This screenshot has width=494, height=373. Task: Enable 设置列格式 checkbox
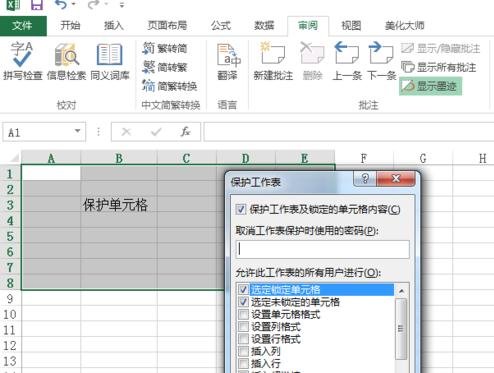tap(243, 326)
